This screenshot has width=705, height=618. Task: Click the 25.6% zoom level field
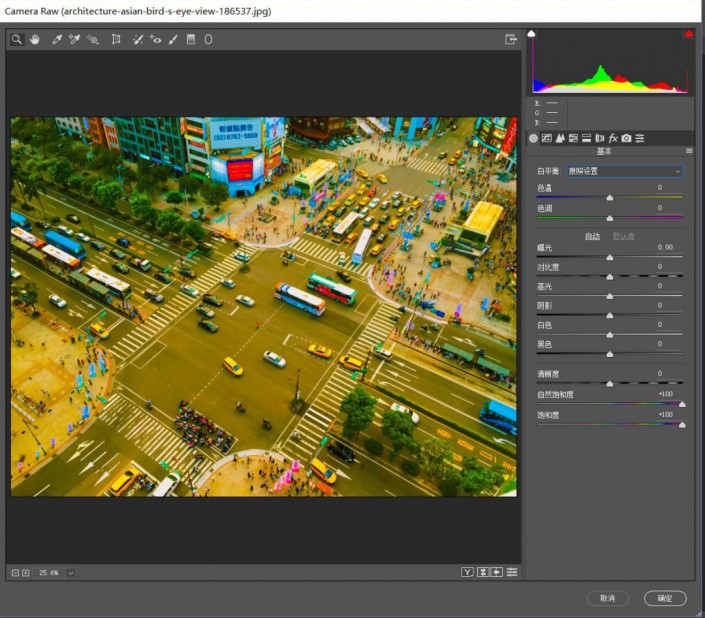[49, 573]
